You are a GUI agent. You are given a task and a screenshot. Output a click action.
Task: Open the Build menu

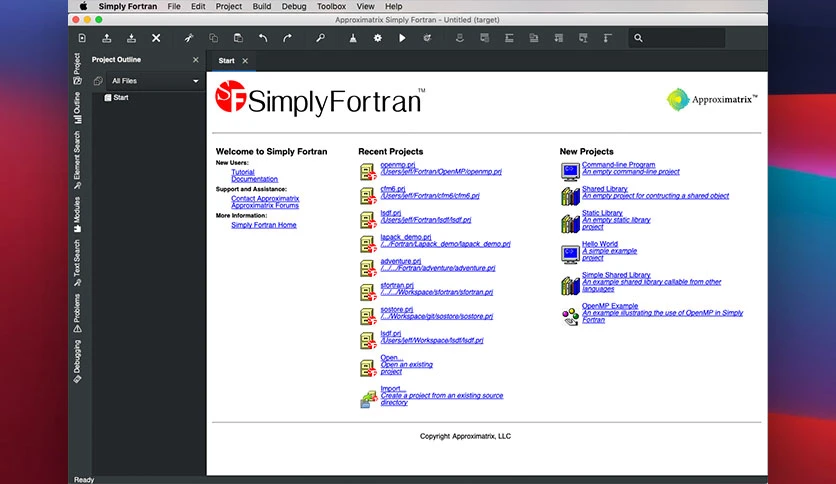[262, 6]
